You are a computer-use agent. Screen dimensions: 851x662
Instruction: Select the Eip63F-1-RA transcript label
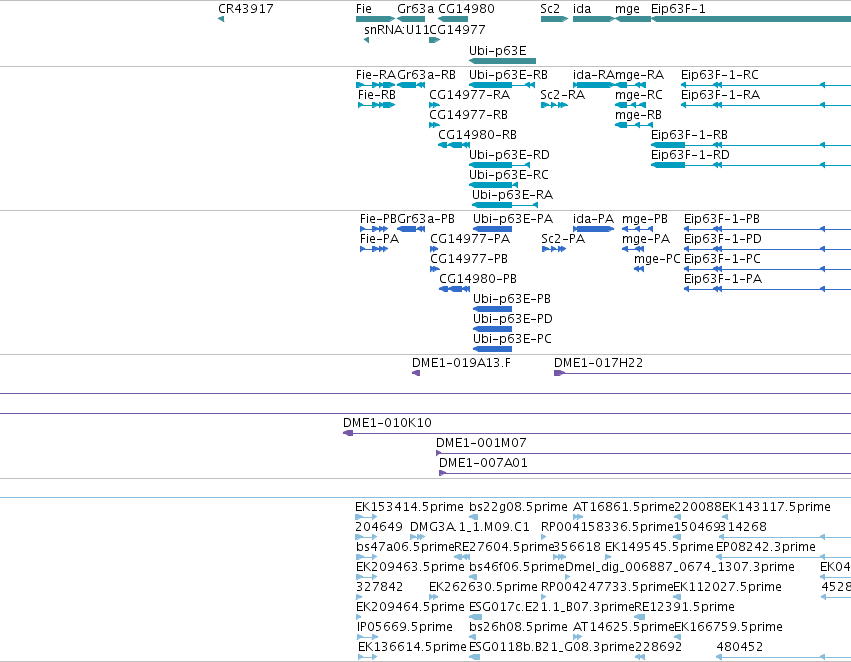(720, 94)
